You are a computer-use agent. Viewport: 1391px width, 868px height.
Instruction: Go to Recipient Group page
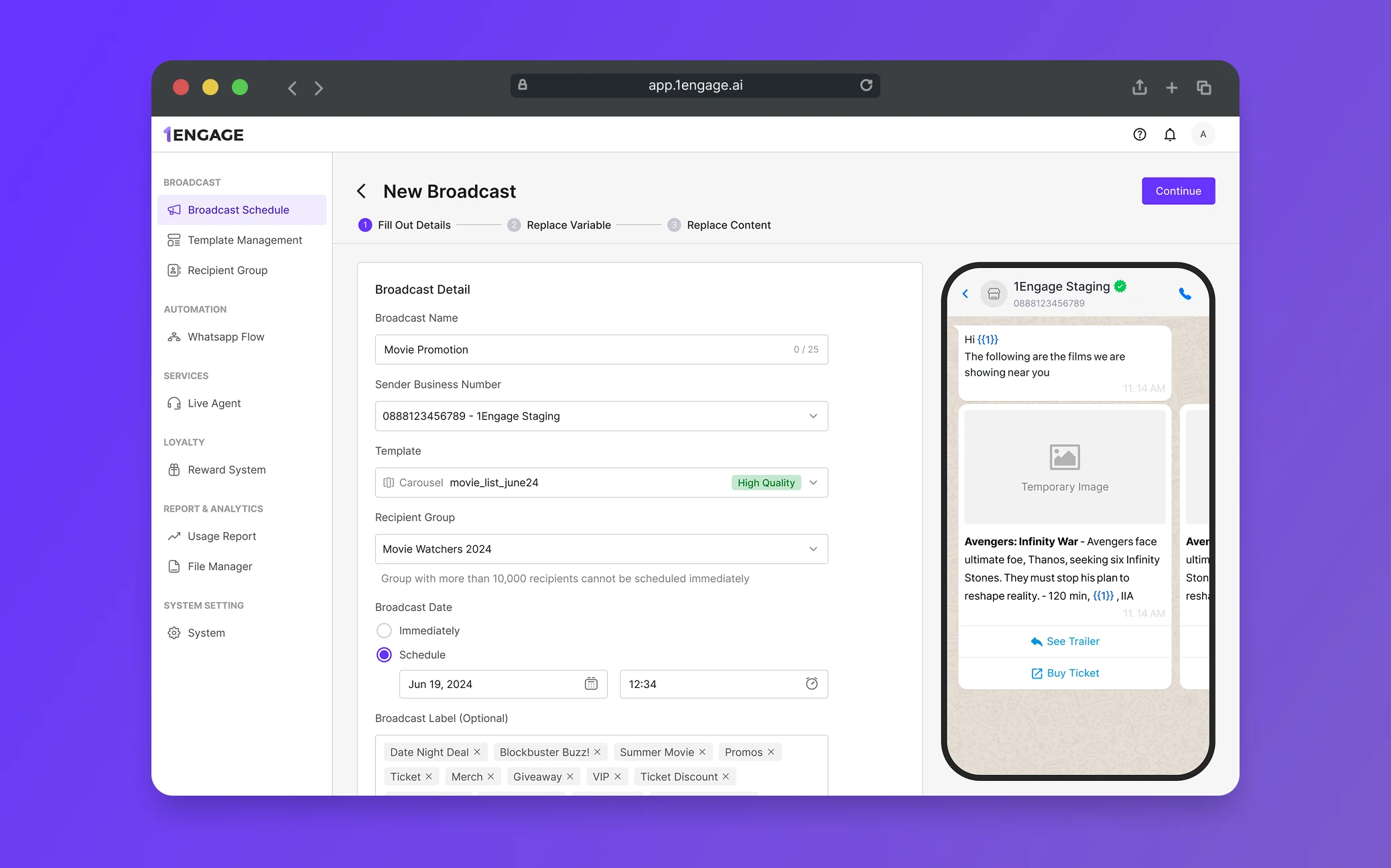pyautogui.click(x=242, y=270)
